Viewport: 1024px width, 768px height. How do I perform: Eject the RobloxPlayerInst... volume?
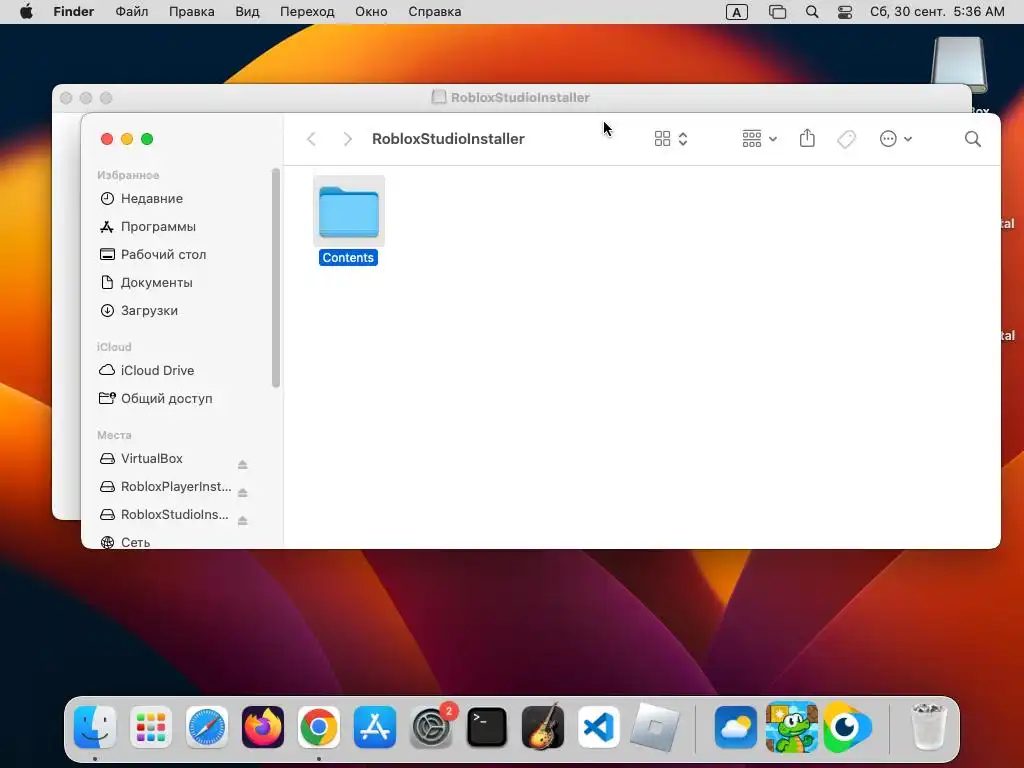click(242, 492)
